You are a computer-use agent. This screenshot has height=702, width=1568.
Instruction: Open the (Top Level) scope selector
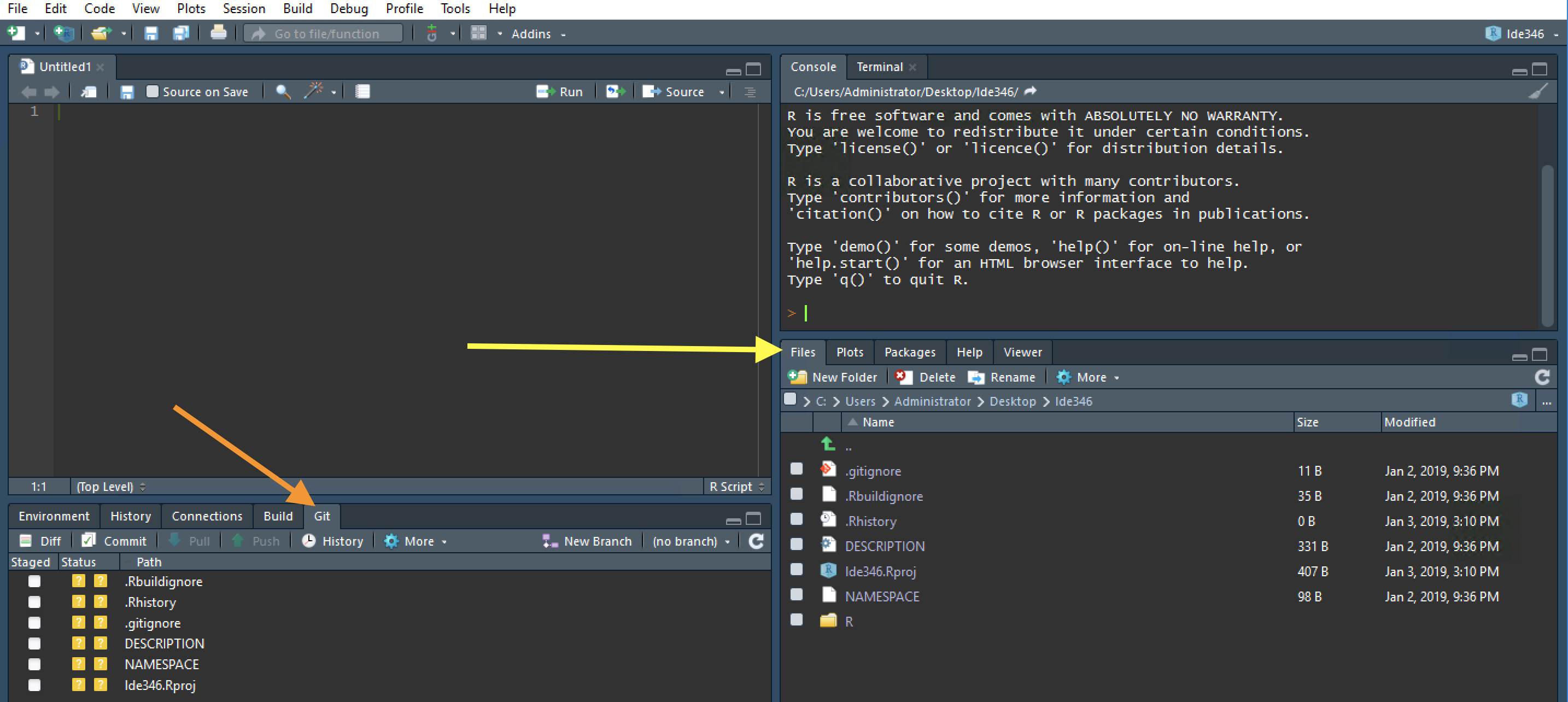tap(110, 487)
